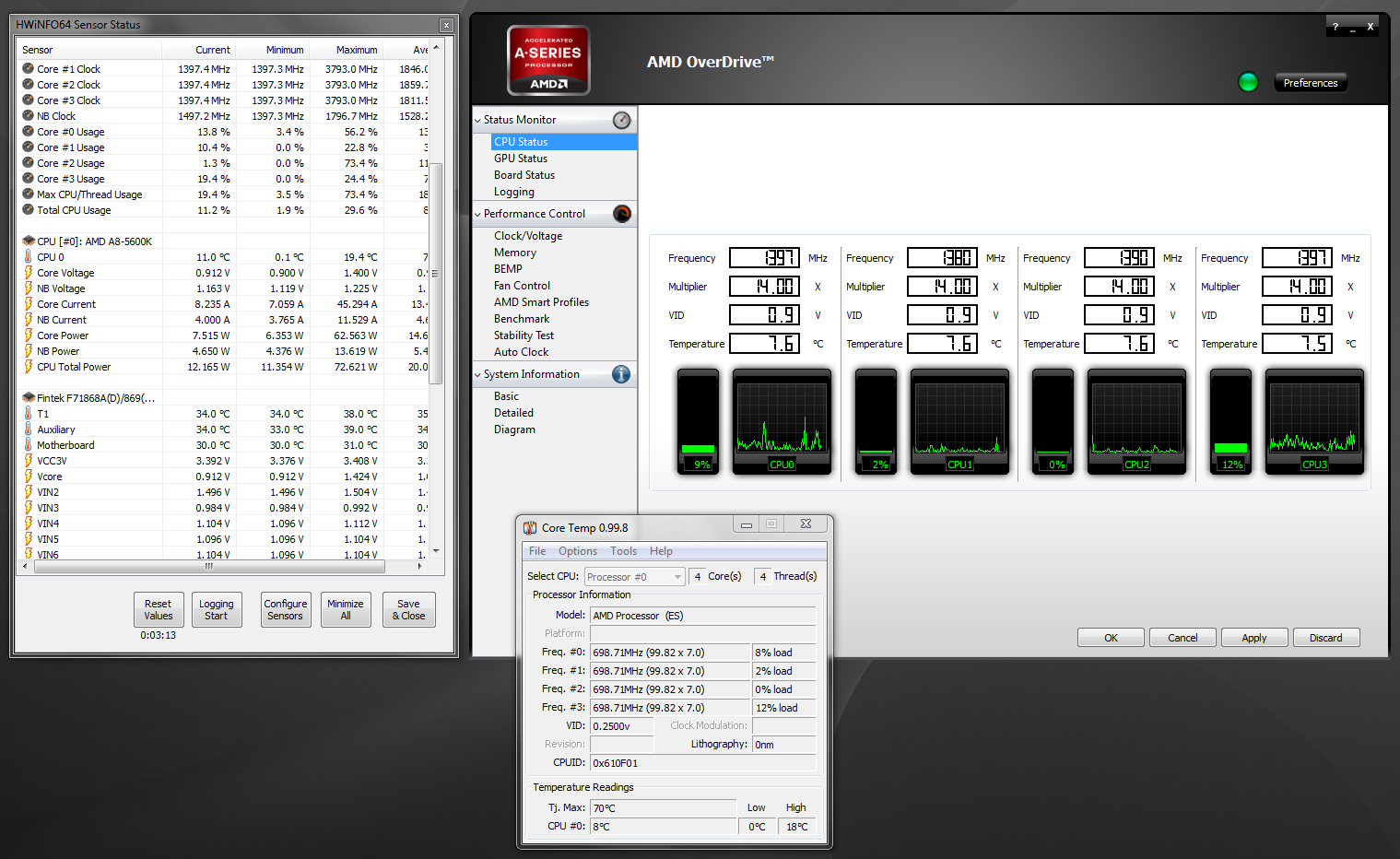Click the AMD OverDrive help question mark
Viewport: 1400px width, 859px height.
pyautogui.click(x=1335, y=27)
